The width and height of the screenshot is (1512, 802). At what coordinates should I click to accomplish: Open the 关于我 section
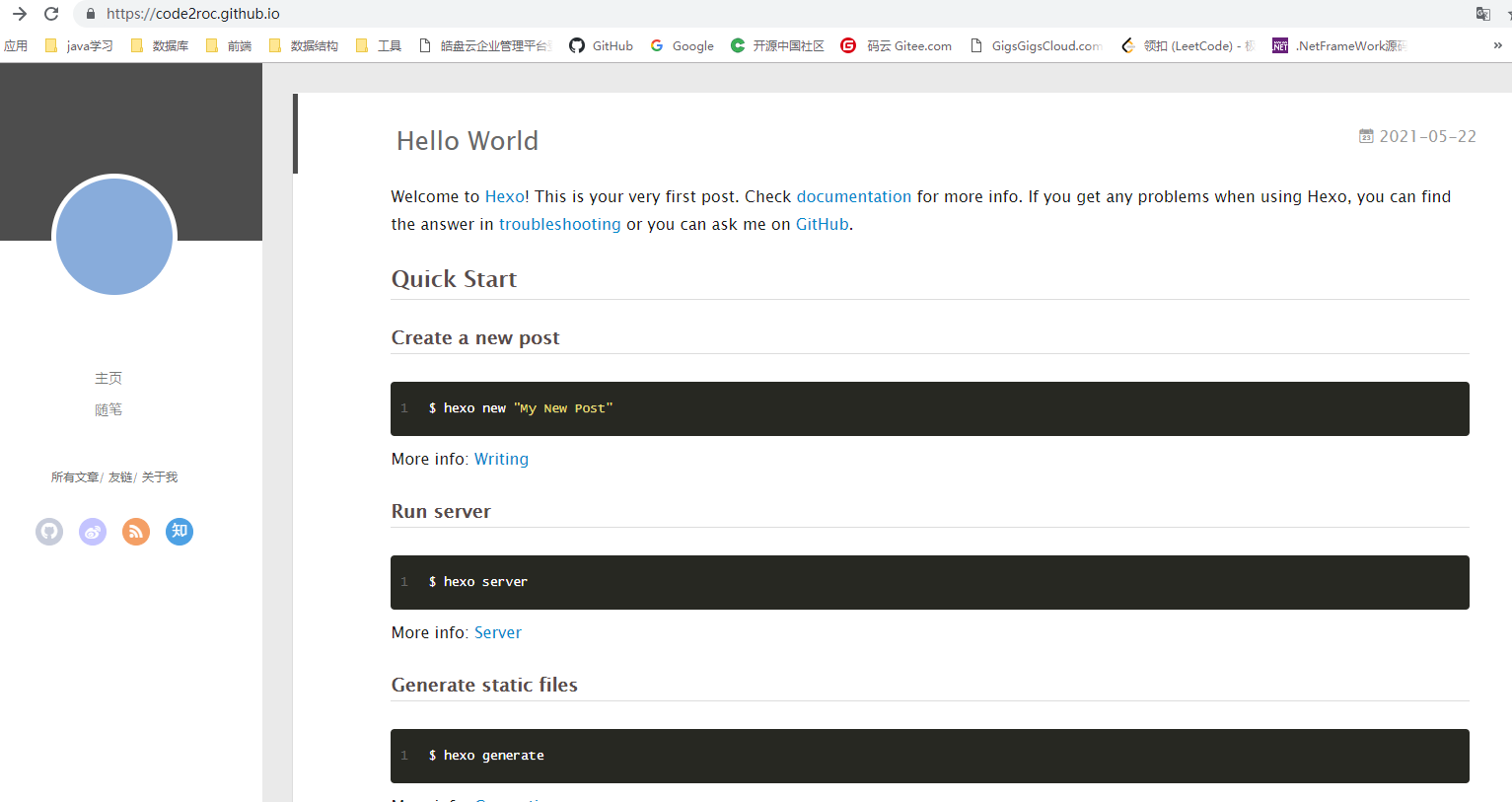click(x=160, y=477)
